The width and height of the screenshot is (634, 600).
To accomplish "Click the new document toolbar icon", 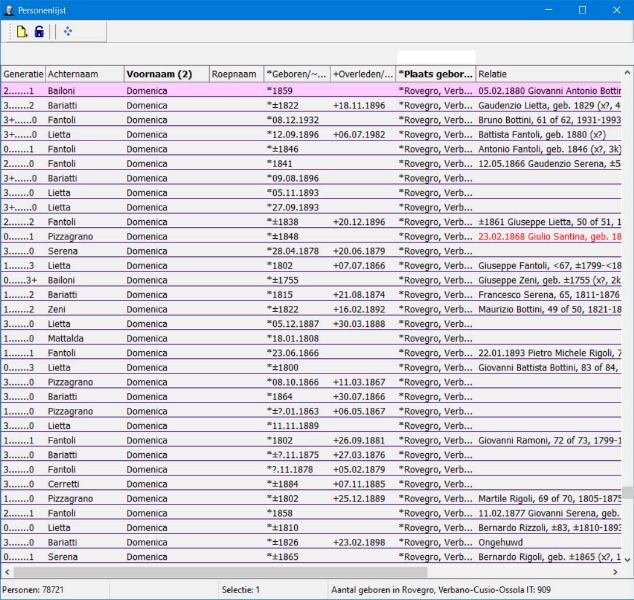I will 22,32.
